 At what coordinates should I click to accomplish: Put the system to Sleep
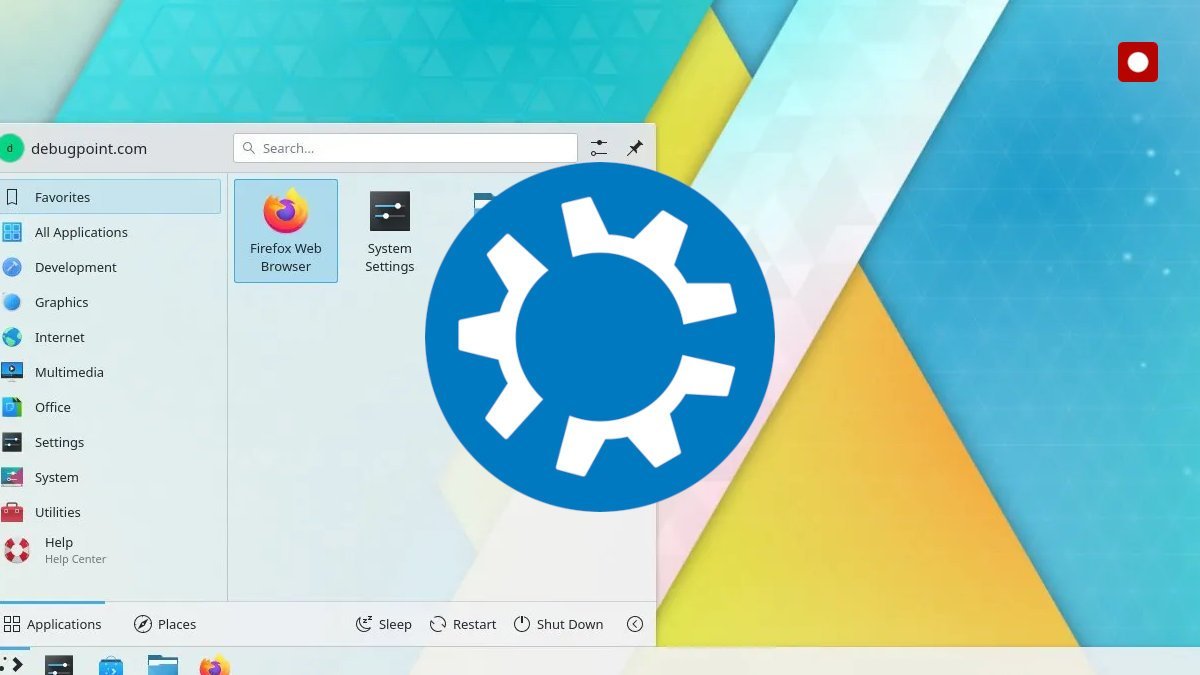(x=383, y=623)
